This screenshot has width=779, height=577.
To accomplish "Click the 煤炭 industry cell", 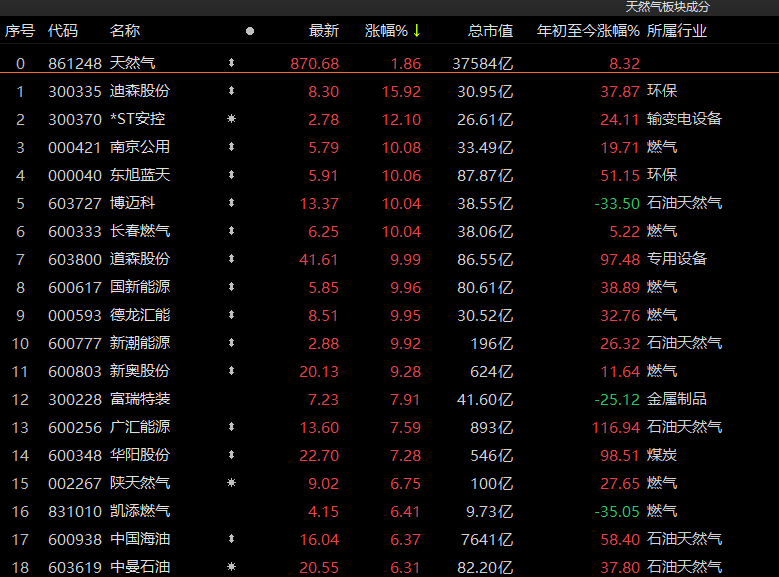I will pos(662,455).
